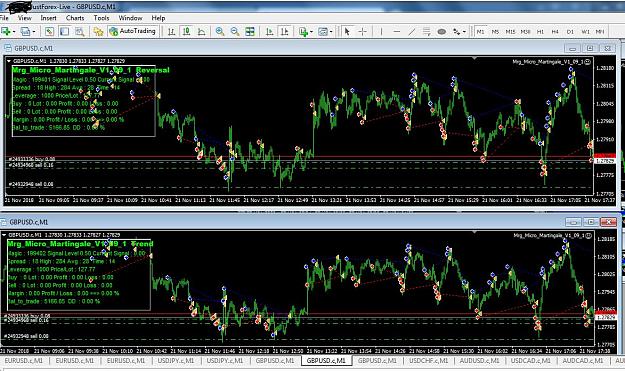Viewport: 625px width, 371px height.
Task: Expand the bottom chart's GBPUSD.c,M1 title triangle
Action: (x=4, y=235)
